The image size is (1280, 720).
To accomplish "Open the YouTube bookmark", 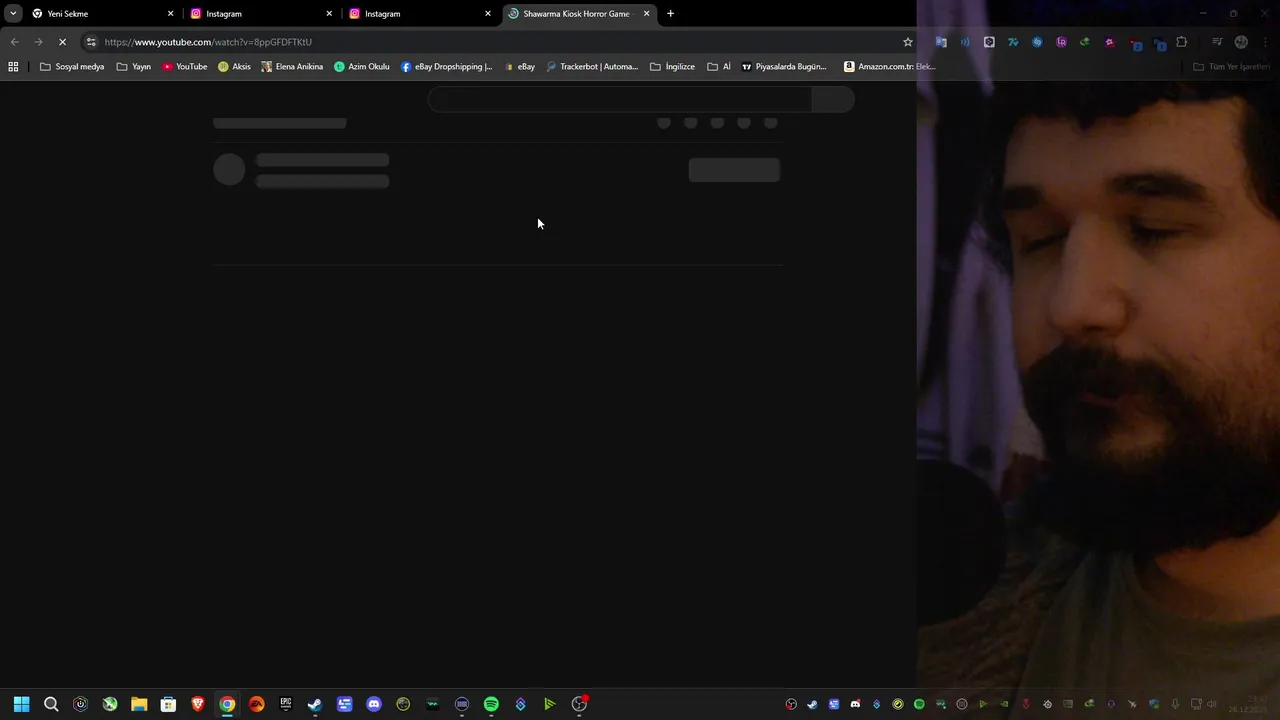I will pos(185,67).
